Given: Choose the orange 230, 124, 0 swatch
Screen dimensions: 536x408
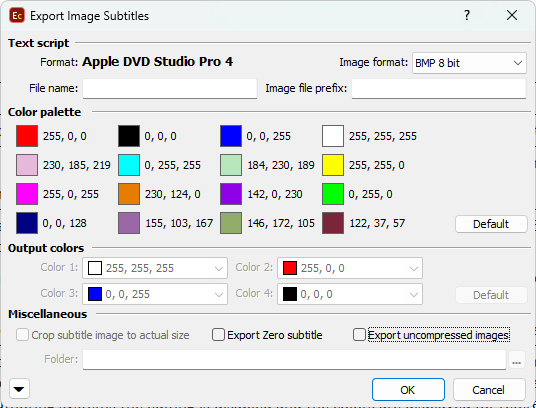Looking at the screenshot, I should [x=129, y=194].
